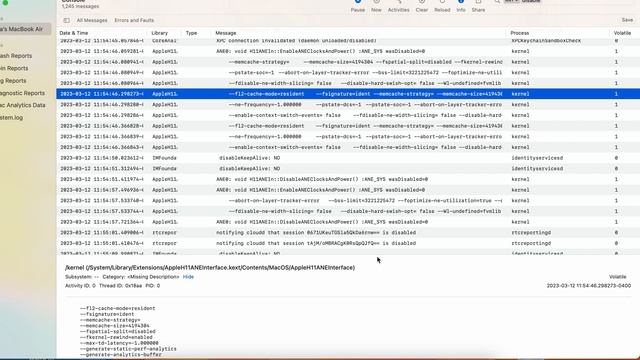The image size is (640, 360).
Task: Open Crash Reports in the sidebar
Action: [16, 56]
